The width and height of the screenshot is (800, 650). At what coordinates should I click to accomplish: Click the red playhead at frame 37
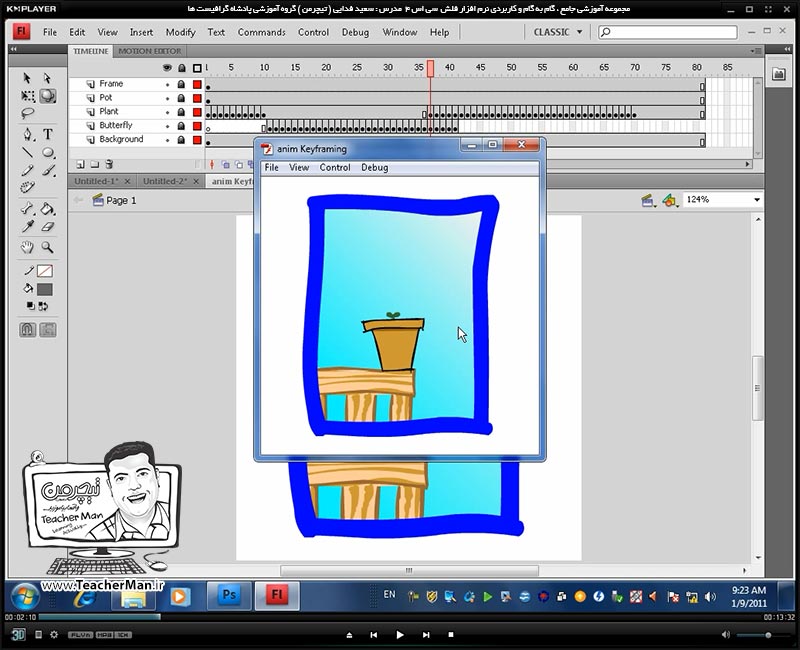click(431, 69)
